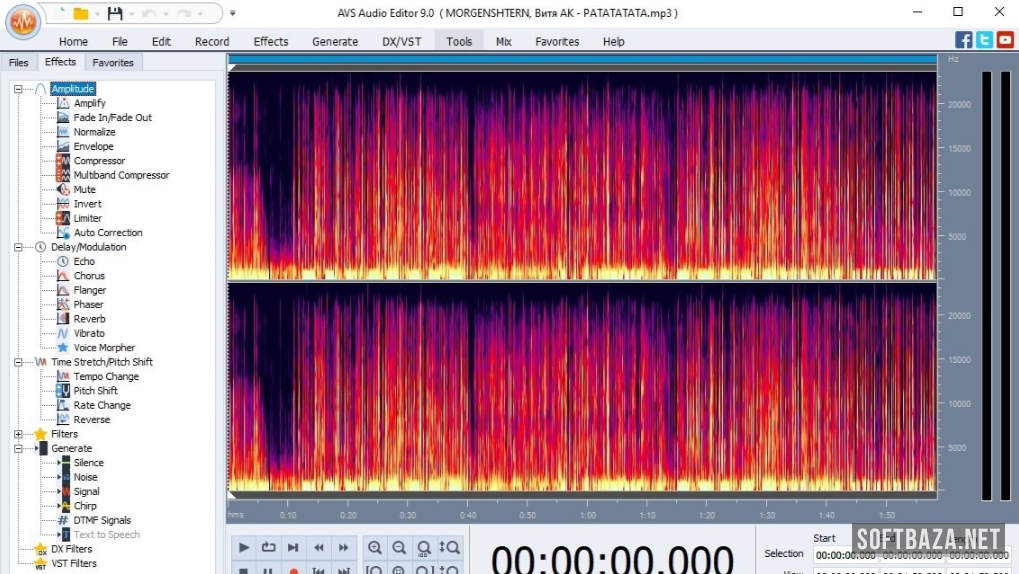
Task: Choose the Voice Morpher effect
Action: click(x=104, y=348)
